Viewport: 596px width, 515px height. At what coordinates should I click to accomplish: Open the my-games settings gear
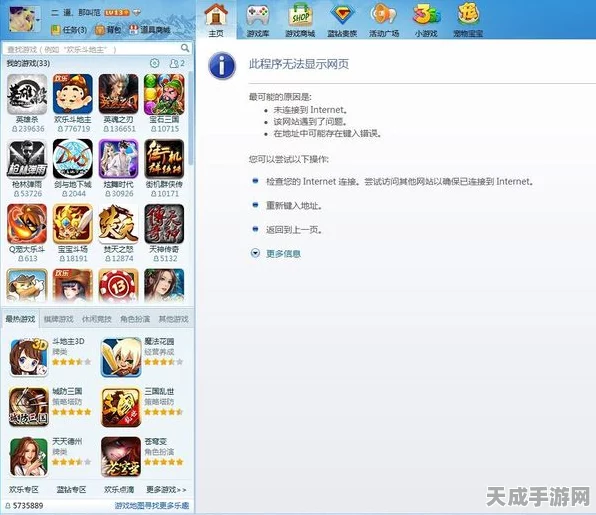154,63
